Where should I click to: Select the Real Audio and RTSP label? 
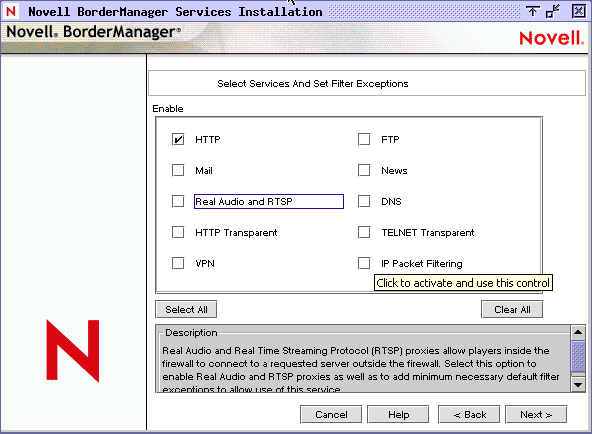coord(268,202)
